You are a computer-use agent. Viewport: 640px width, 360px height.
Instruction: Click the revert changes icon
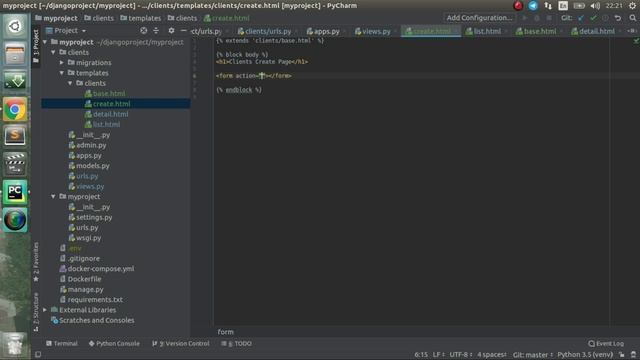coord(618,18)
